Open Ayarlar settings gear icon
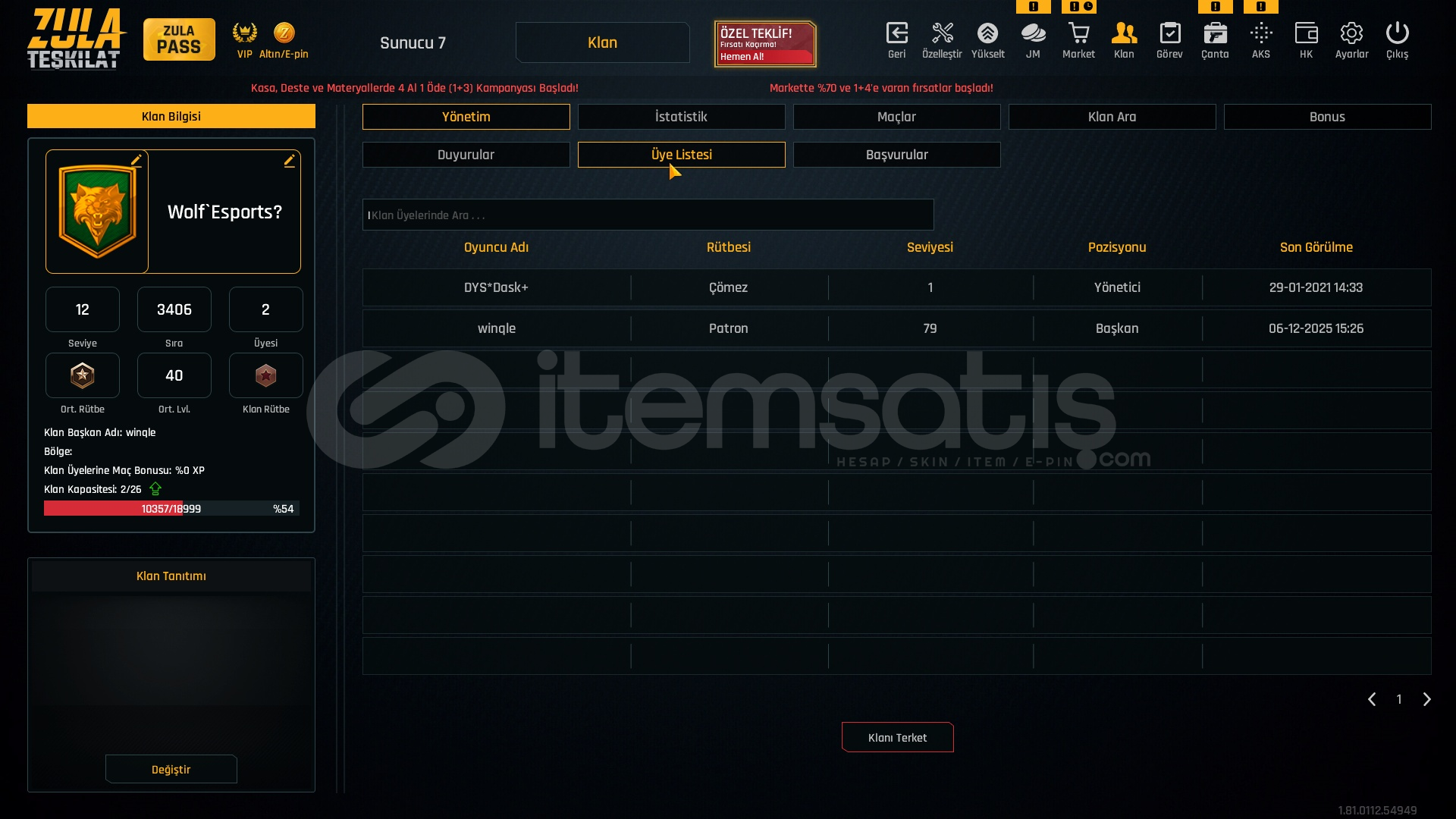 click(1351, 34)
